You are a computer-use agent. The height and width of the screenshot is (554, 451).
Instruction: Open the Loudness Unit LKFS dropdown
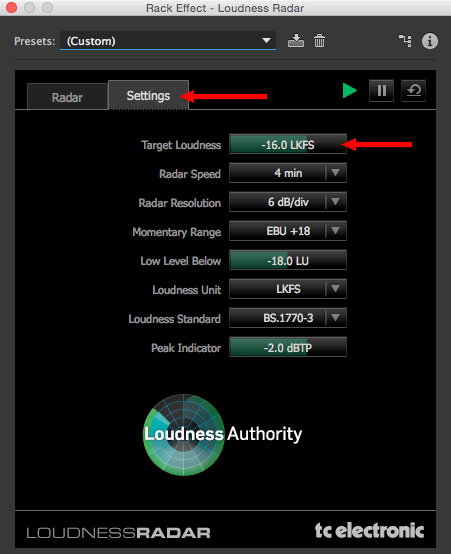pos(288,289)
